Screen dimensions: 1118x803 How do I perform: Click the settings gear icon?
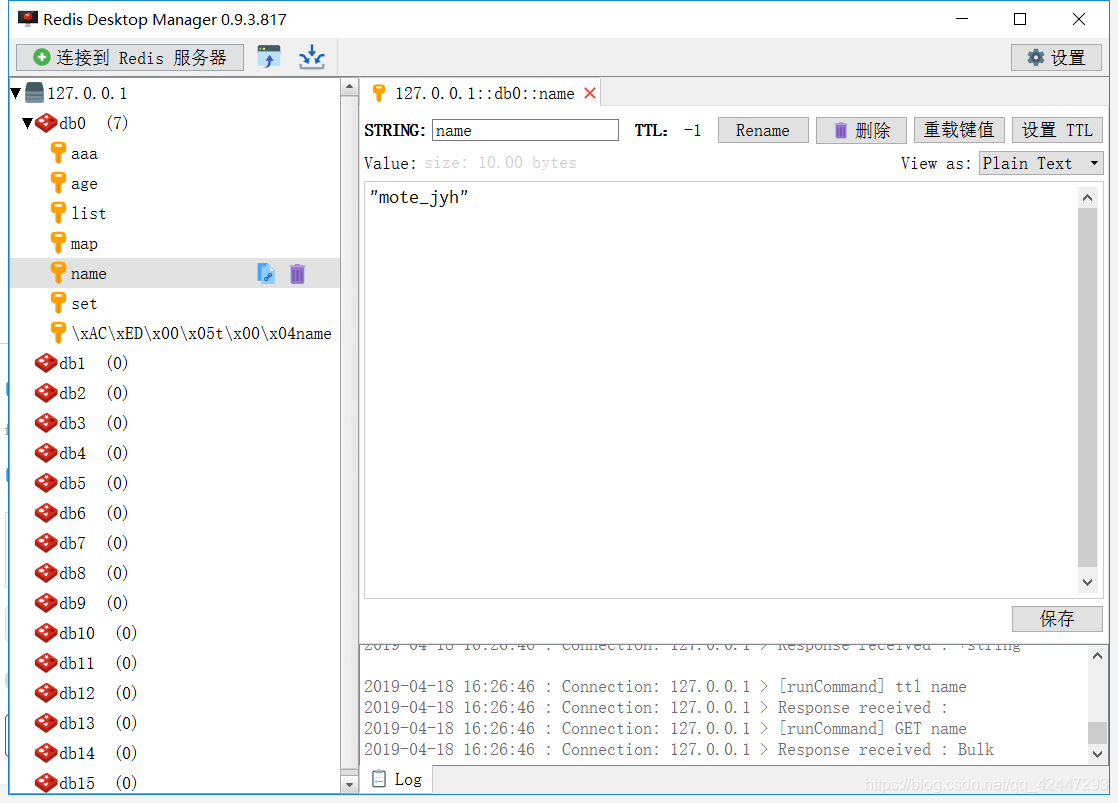[1035, 57]
